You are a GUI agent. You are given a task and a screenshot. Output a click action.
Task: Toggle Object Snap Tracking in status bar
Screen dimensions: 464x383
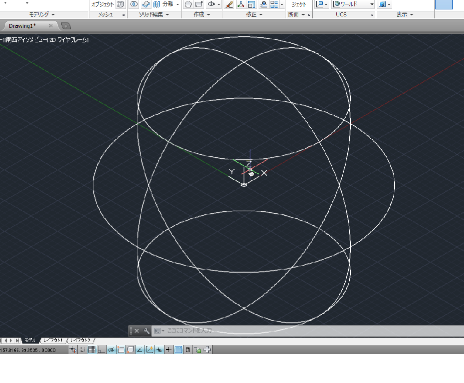pyautogui.click(x=140, y=350)
